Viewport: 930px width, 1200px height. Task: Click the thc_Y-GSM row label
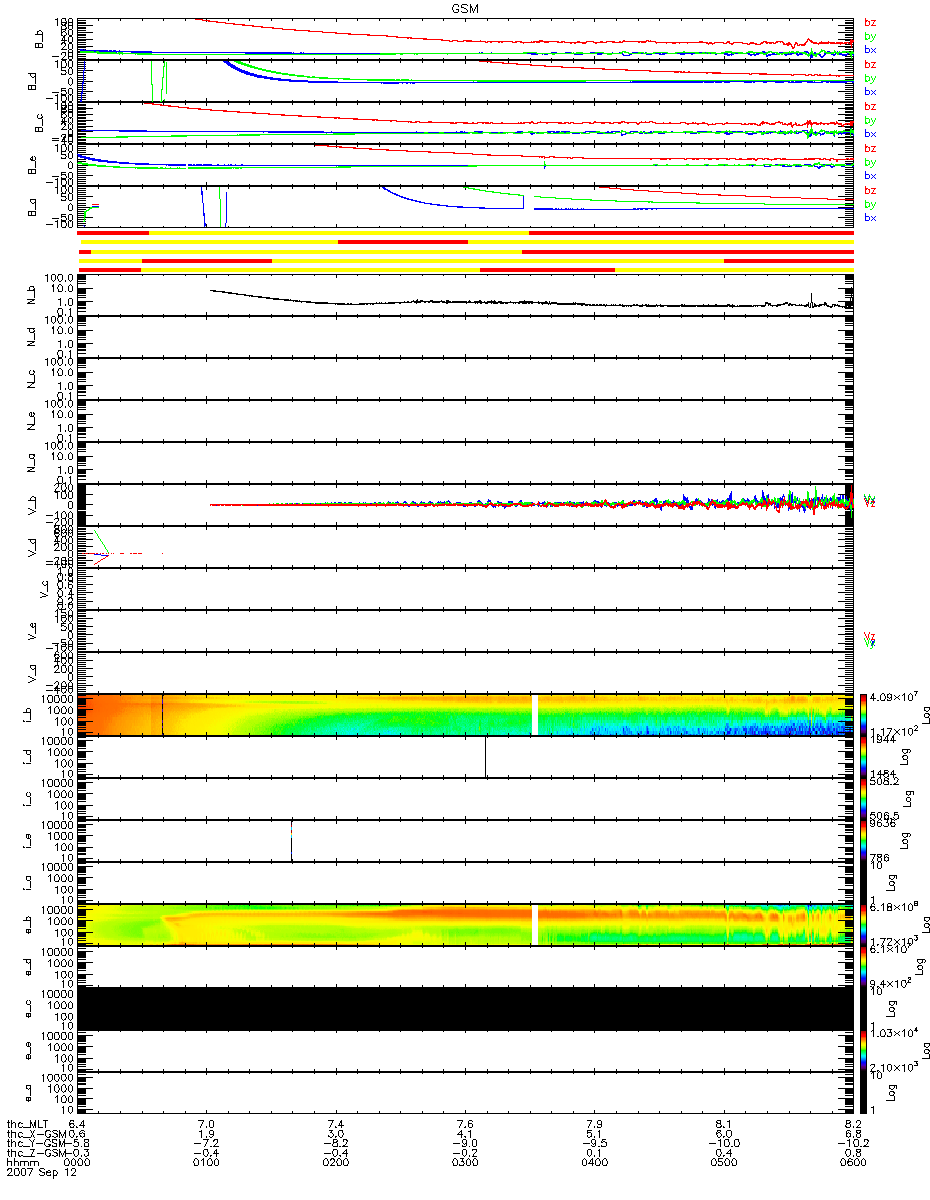tap(36, 1143)
